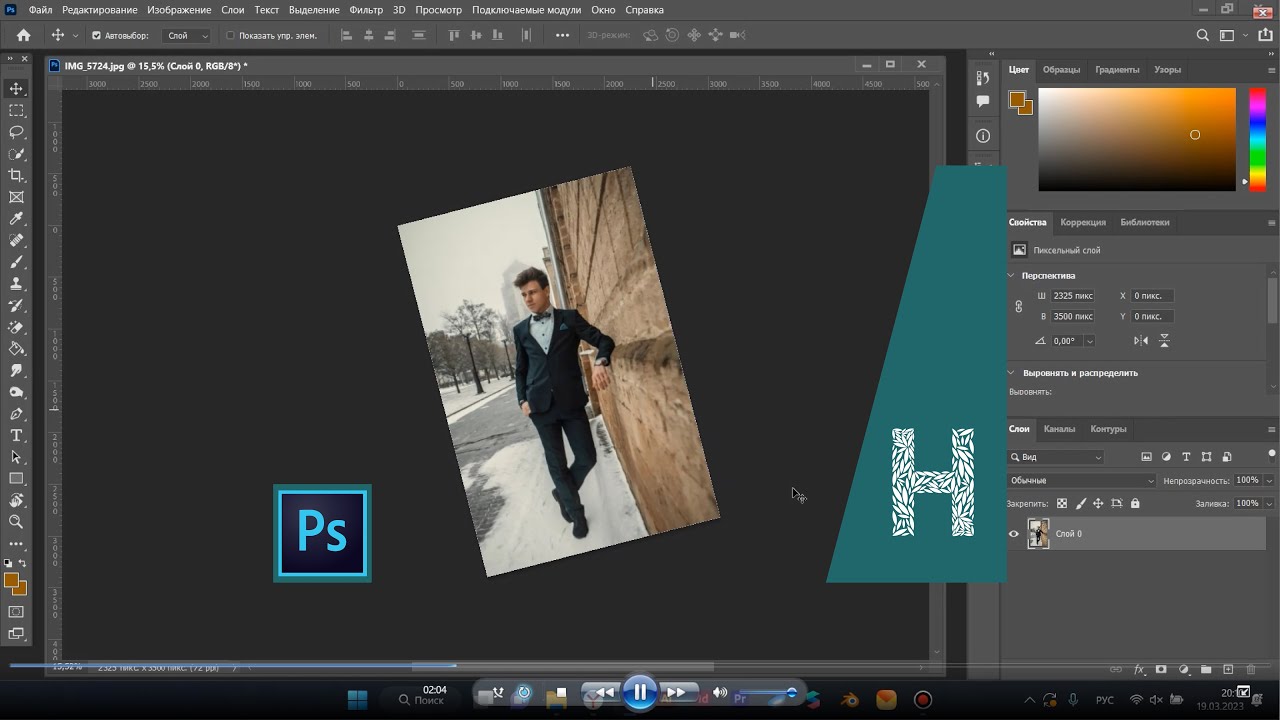This screenshot has height=720, width=1280.
Task: Enable Показать упр. элем. checkbox
Action: 230,35
